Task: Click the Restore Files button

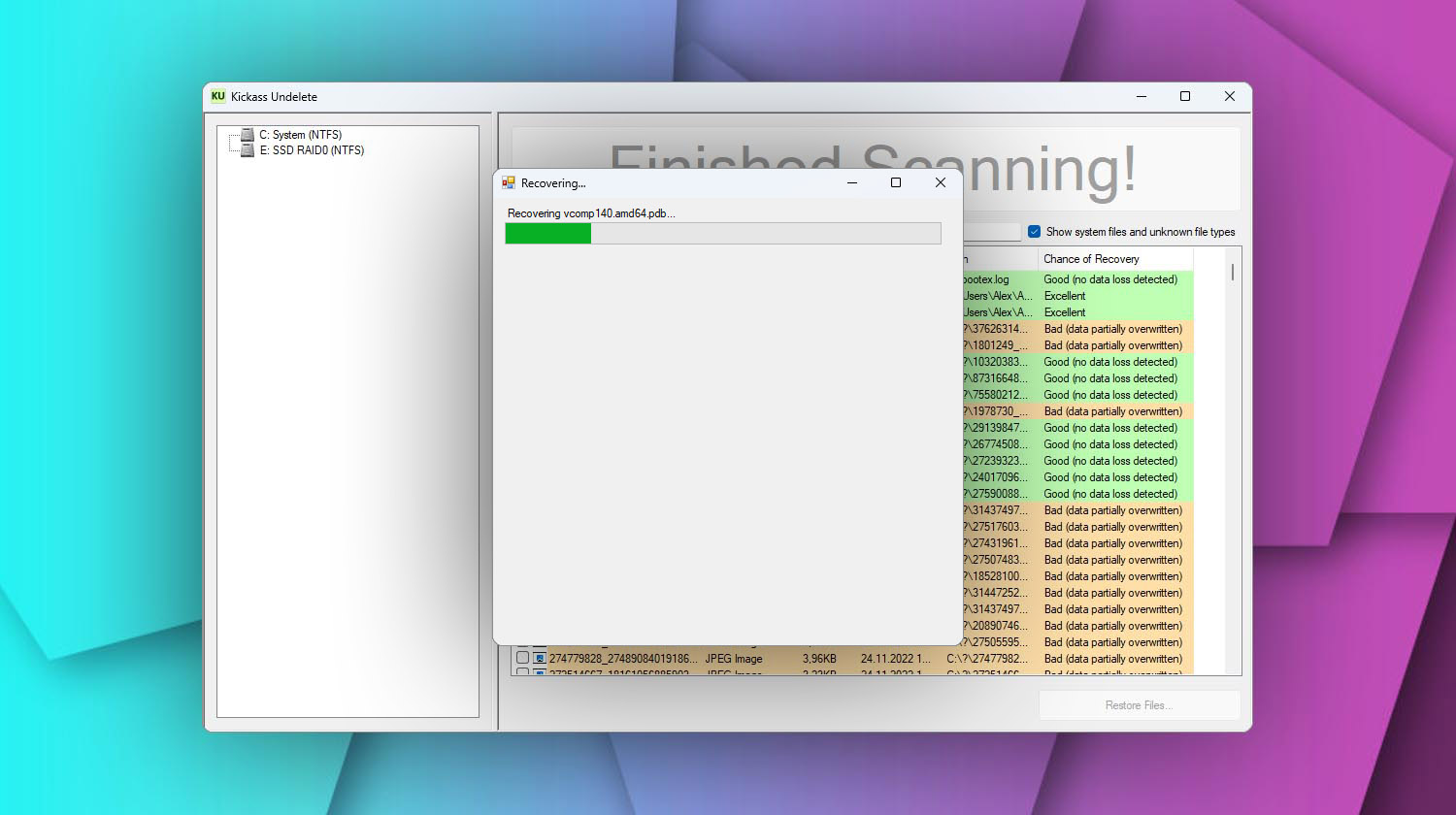Action: 1140,705
